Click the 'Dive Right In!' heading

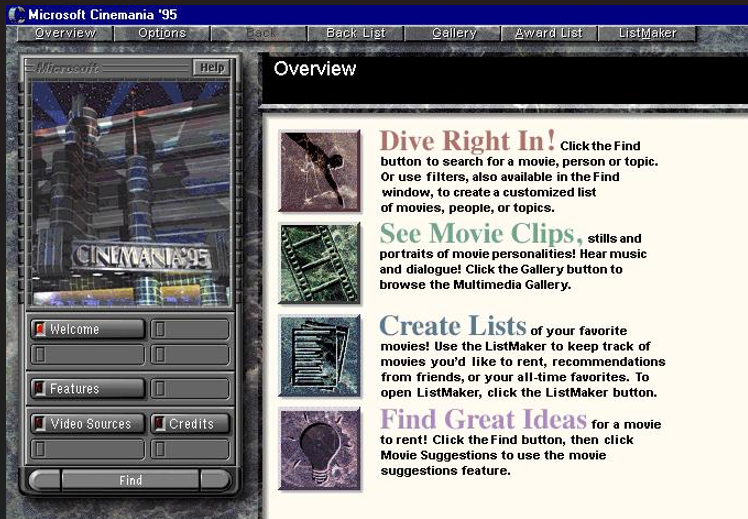468,141
